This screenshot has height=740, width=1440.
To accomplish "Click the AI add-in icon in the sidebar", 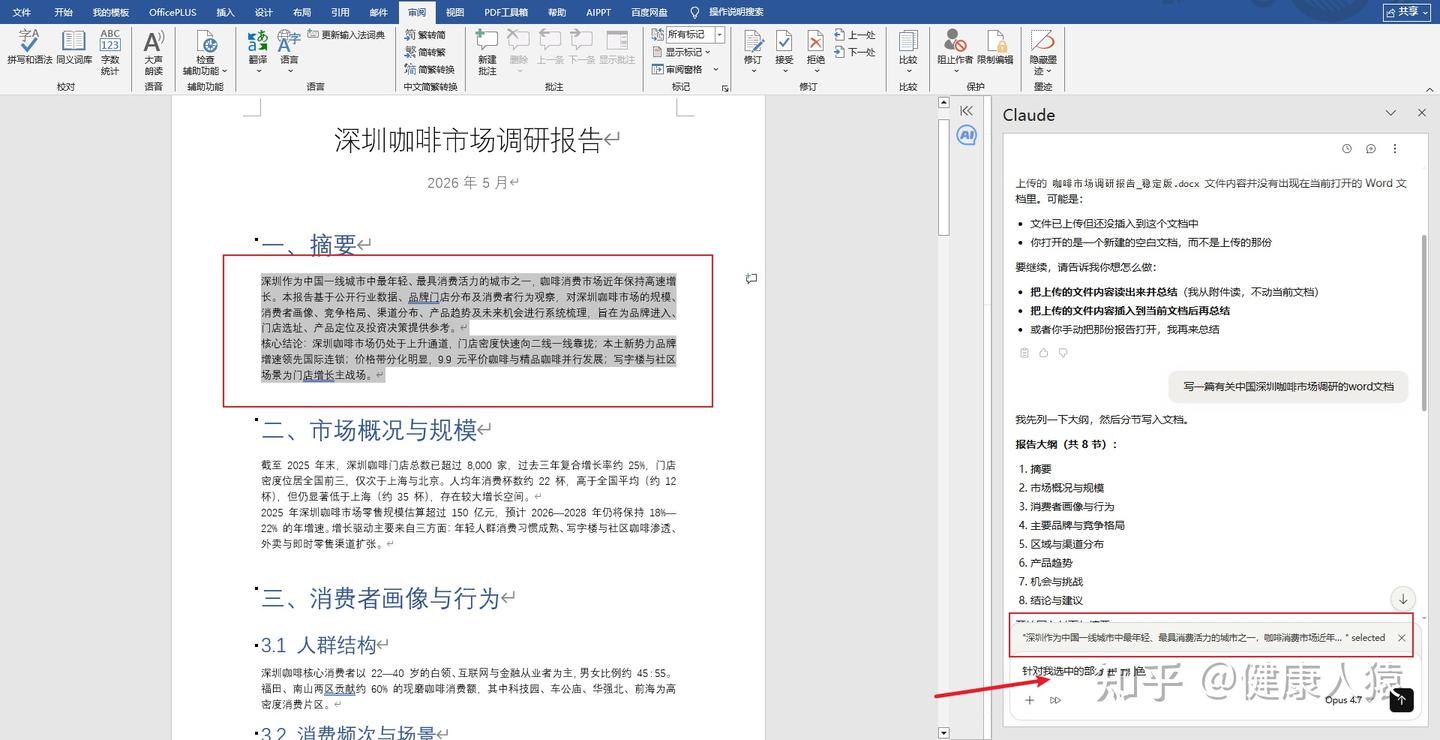I will [x=966, y=135].
